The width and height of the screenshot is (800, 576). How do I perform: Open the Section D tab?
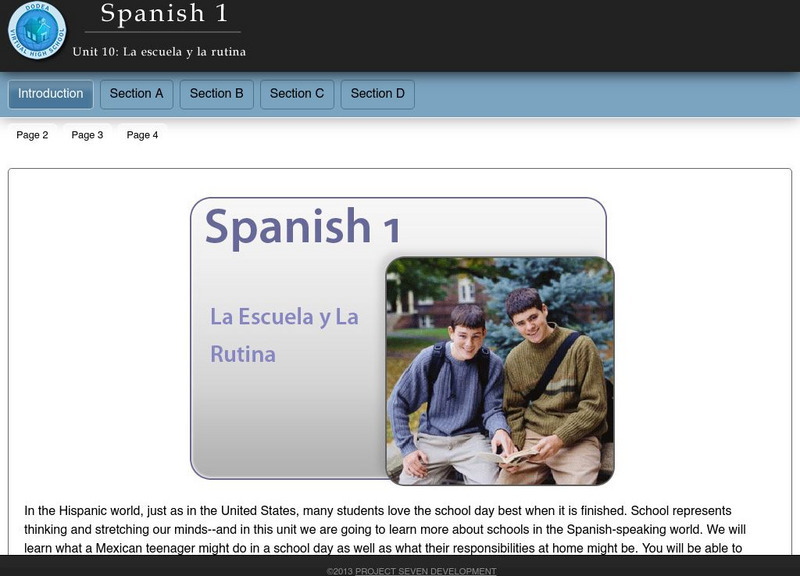tap(377, 94)
